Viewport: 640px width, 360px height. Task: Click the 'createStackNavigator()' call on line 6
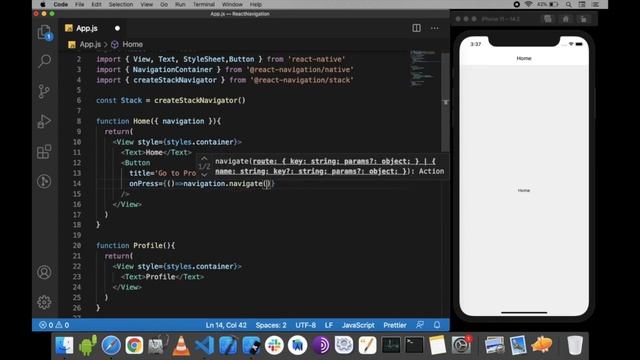coord(200,100)
